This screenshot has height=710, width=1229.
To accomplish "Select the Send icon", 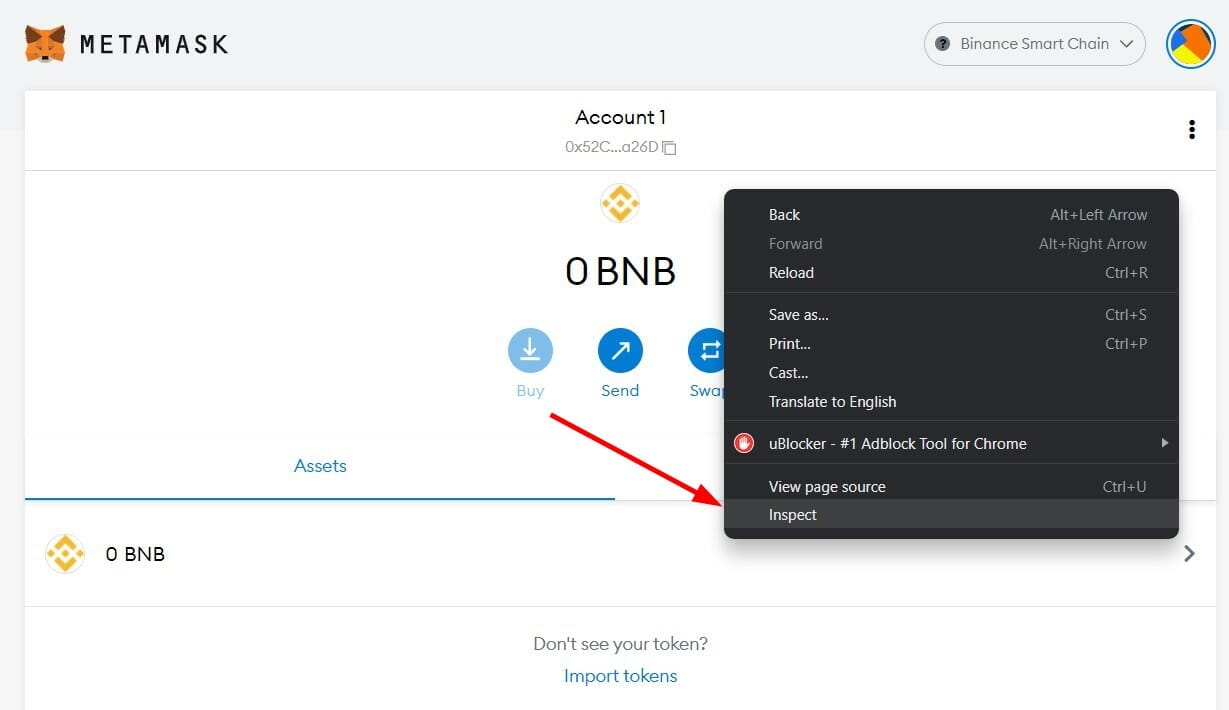I will click(620, 350).
